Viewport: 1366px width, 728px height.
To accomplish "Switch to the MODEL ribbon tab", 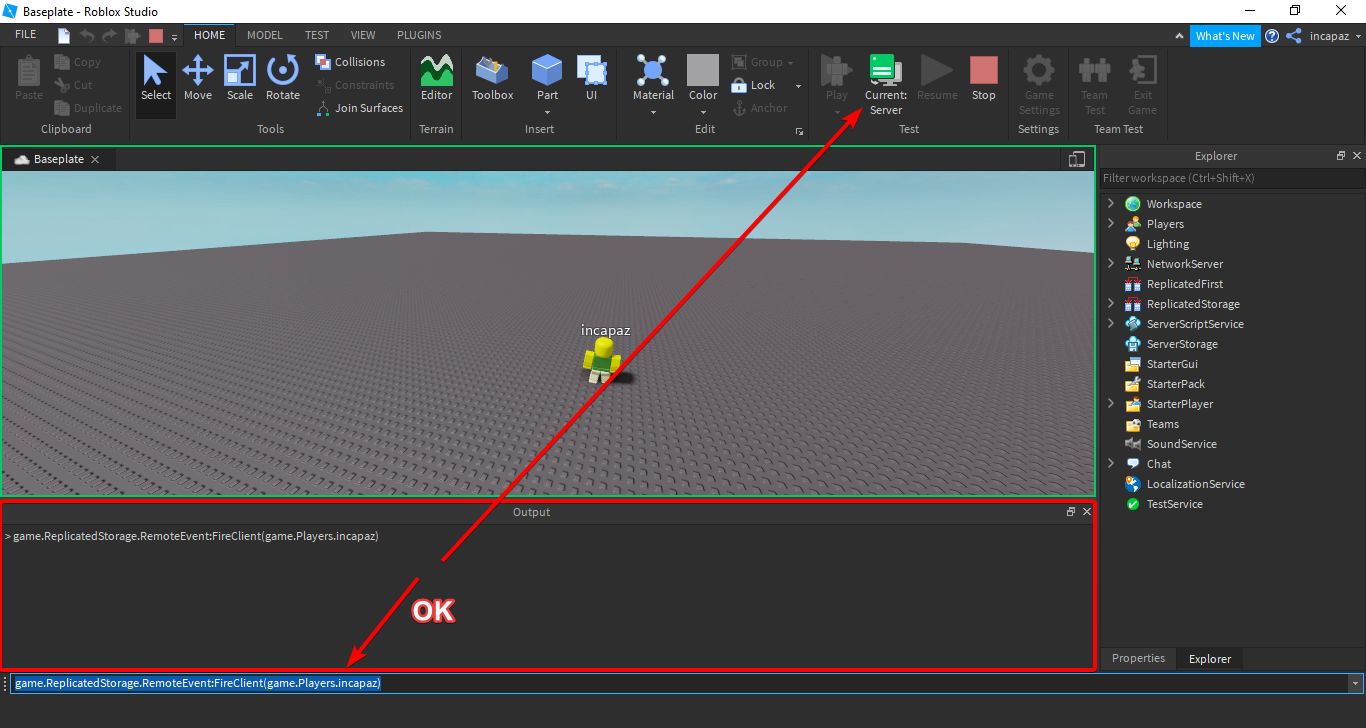I will coord(264,34).
